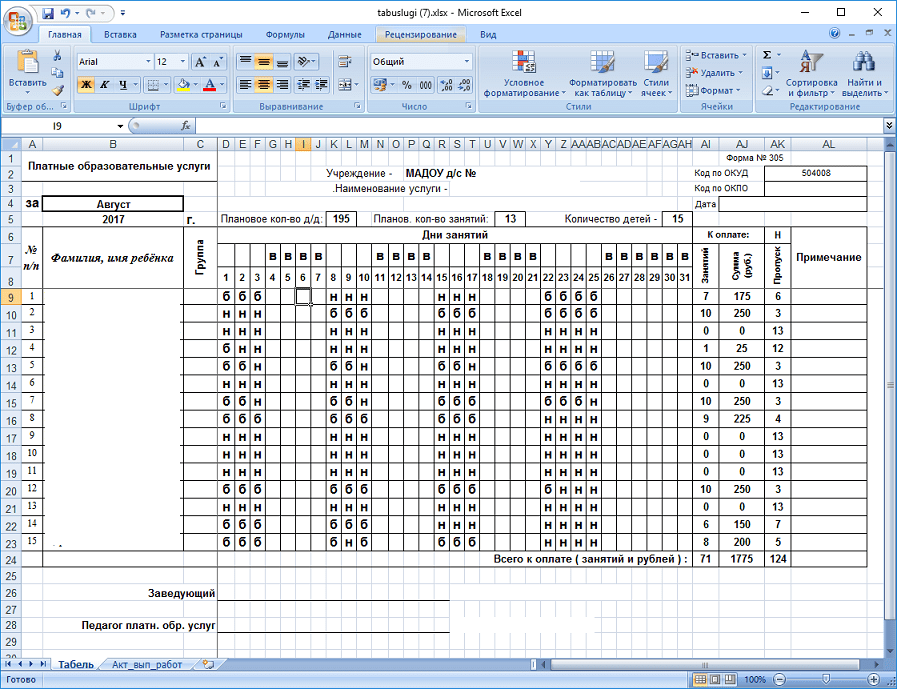The image size is (897, 689).
Task: Click the Август month cell
Action: pyautogui.click(x=113, y=203)
